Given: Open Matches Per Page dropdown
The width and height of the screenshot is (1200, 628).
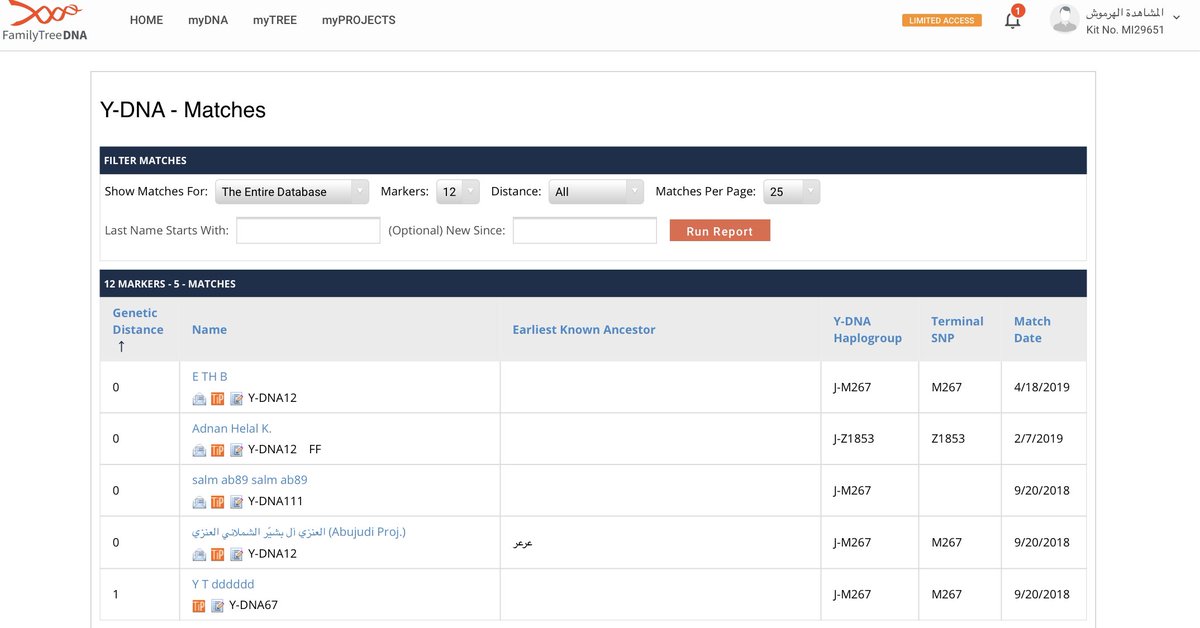Looking at the screenshot, I should point(791,191).
